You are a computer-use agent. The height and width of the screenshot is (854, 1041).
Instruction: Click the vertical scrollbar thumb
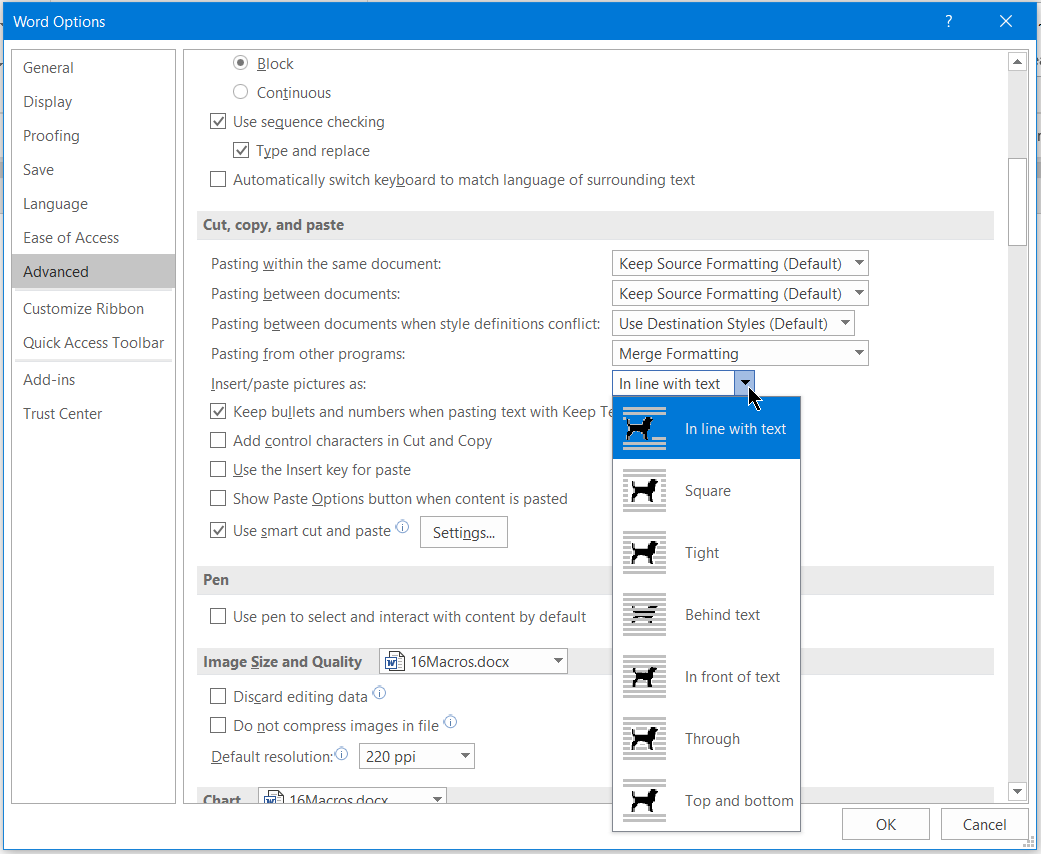coord(1017,202)
